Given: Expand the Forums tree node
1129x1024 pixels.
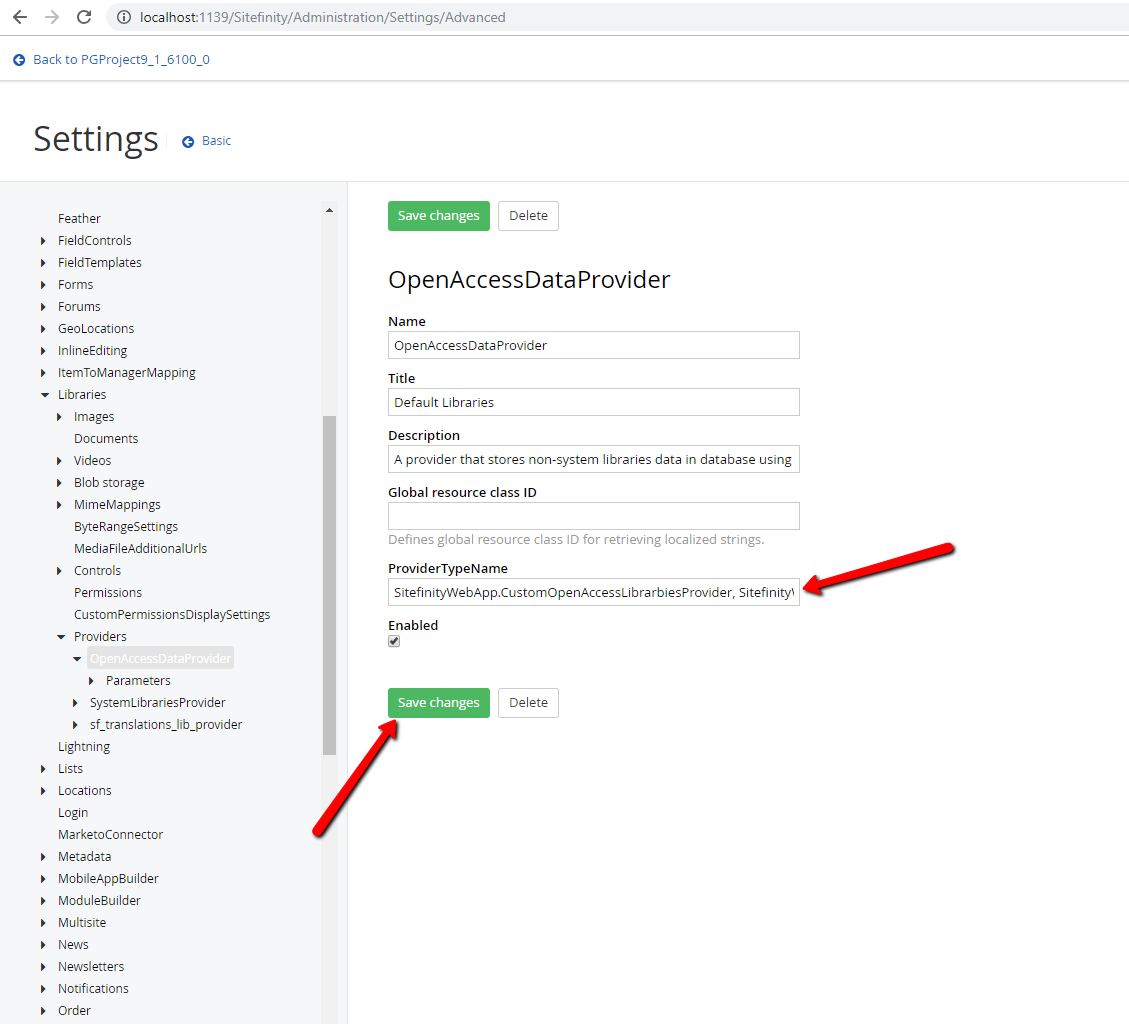Looking at the screenshot, I should click(x=43, y=307).
